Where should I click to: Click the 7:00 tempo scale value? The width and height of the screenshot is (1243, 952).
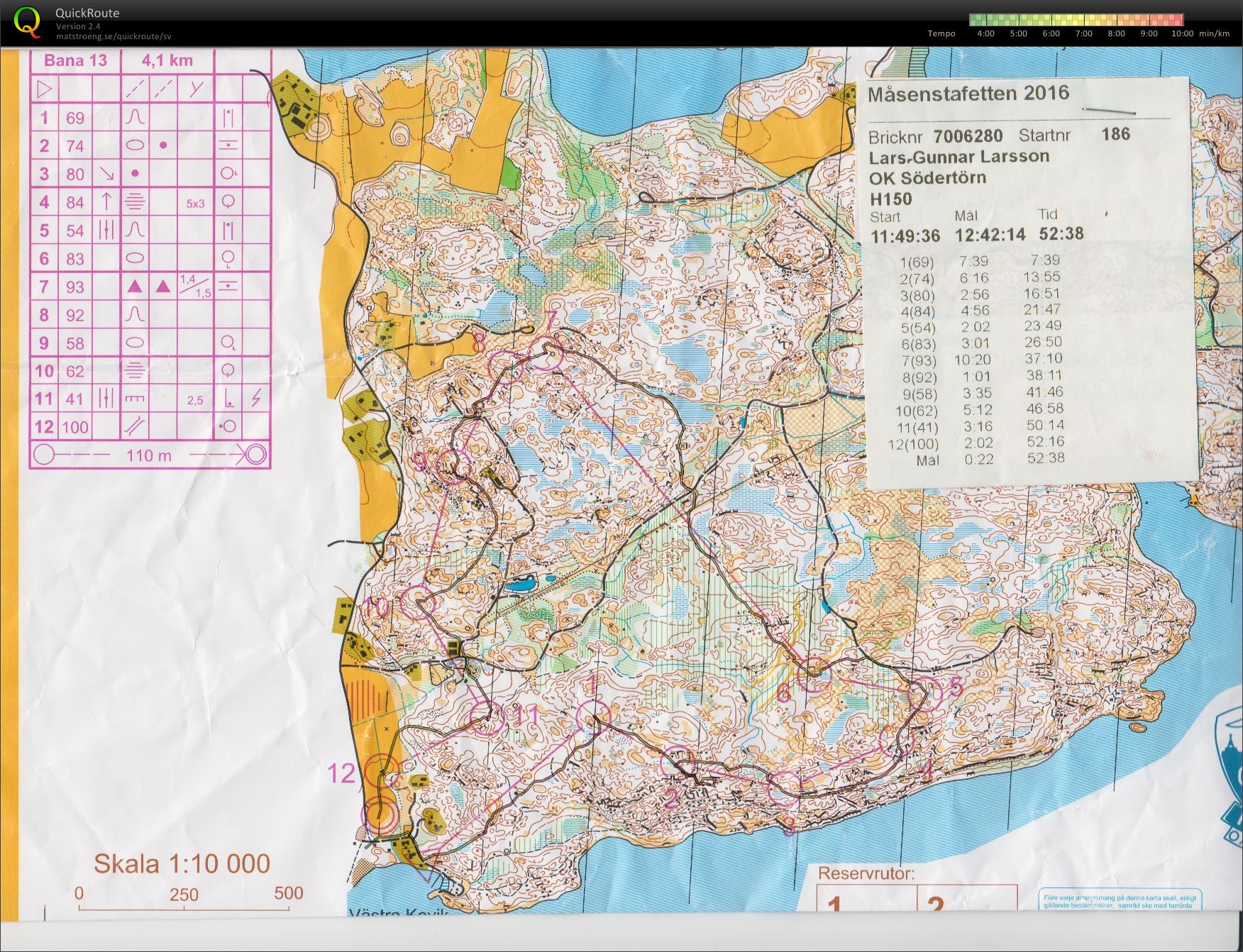pyautogui.click(x=1083, y=33)
